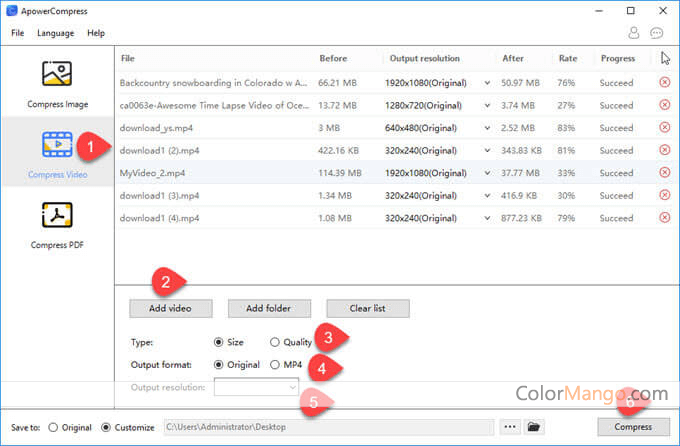Viewport: 680px width, 446px height.
Task: Select the Compress Video sidebar icon
Action: pos(57,146)
